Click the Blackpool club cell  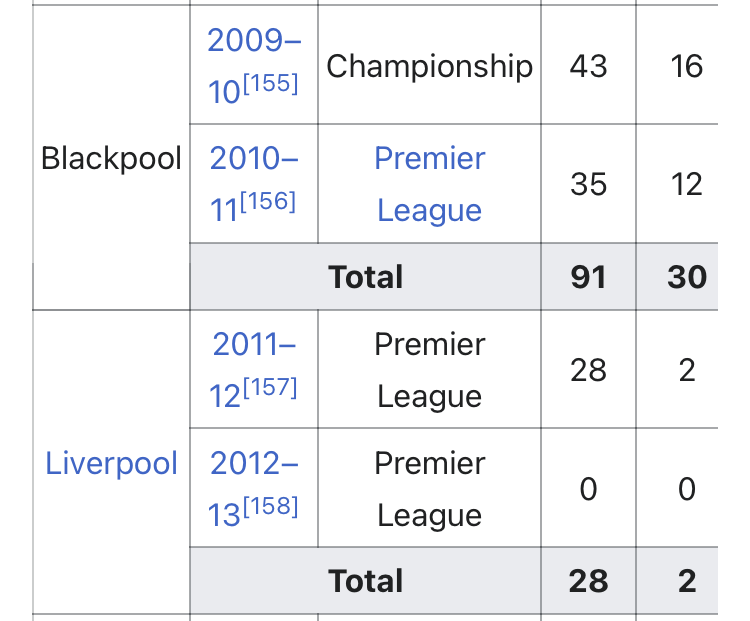[111, 158]
